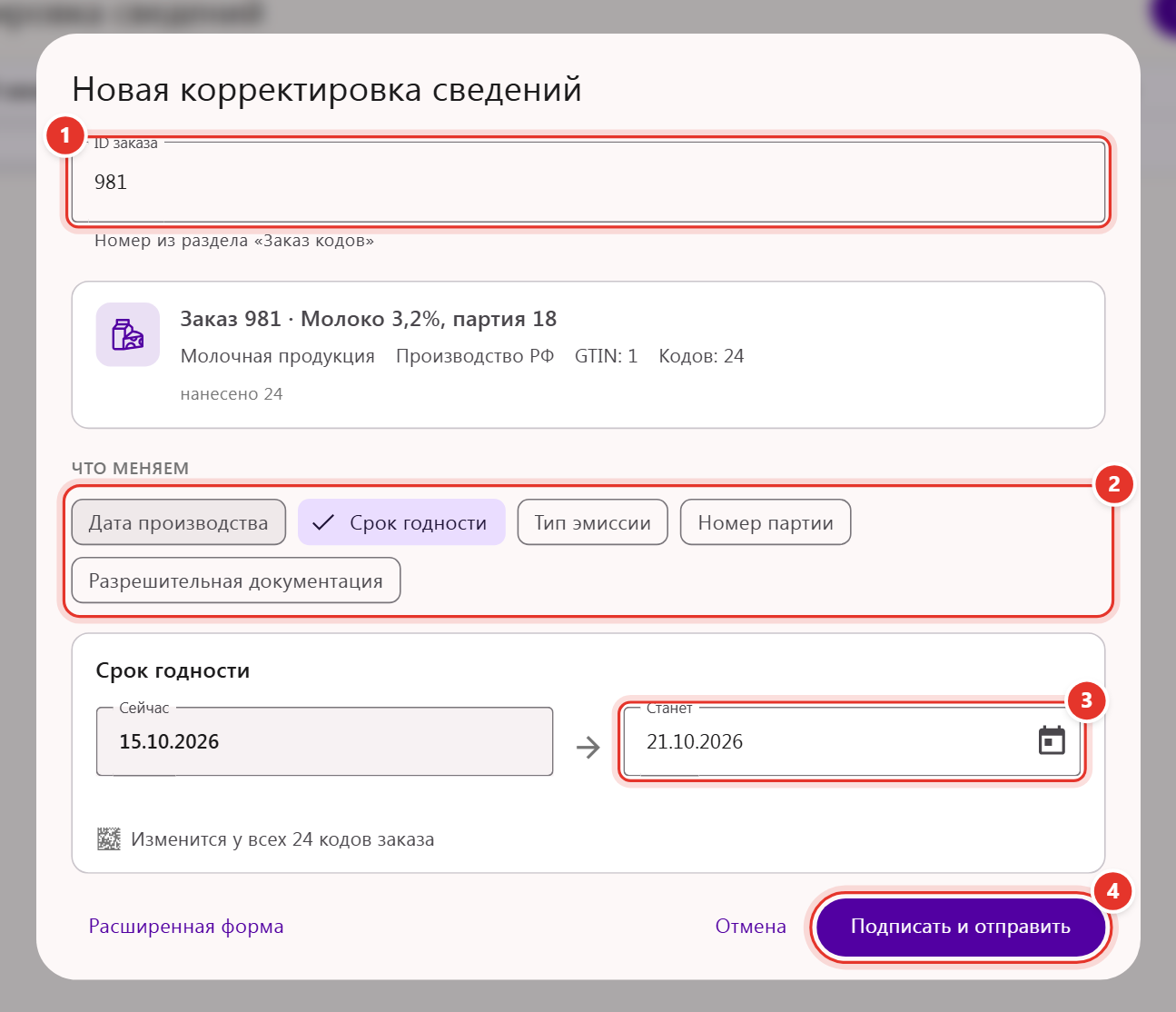Viewport: 1176px width, 1012px height.
Task: Click the Станет date input field
Action: pyautogui.click(x=853, y=741)
